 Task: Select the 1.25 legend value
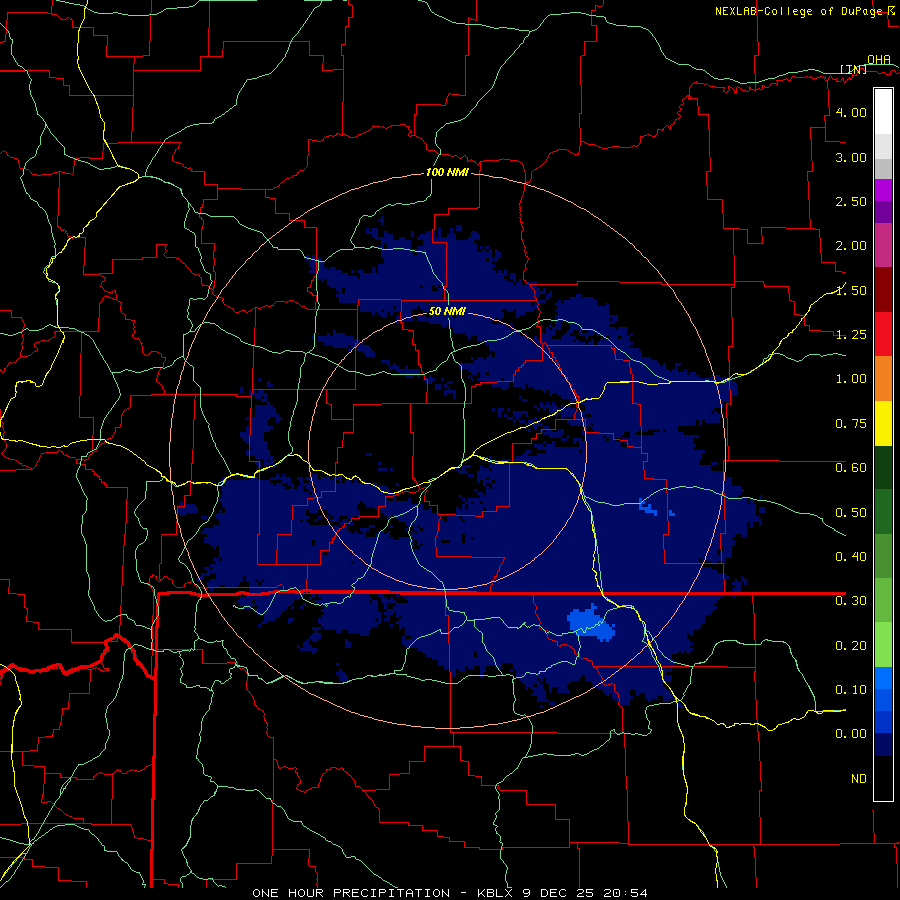pyautogui.click(x=851, y=335)
